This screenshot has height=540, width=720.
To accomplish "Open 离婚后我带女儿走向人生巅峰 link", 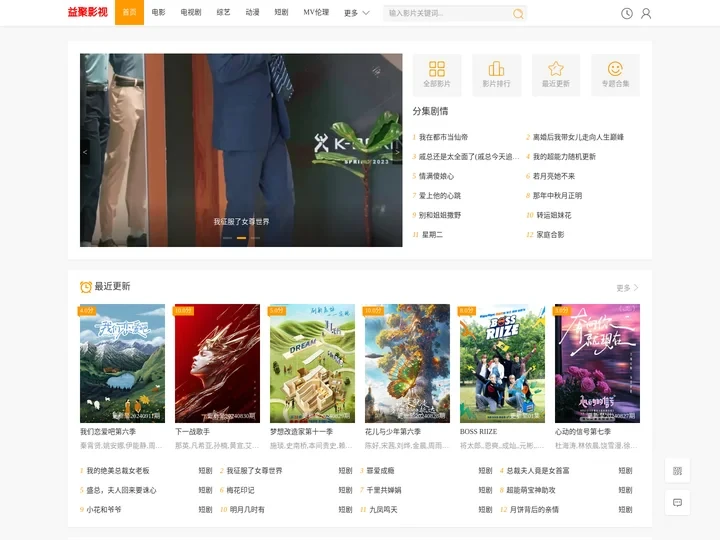I will click(x=578, y=137).
